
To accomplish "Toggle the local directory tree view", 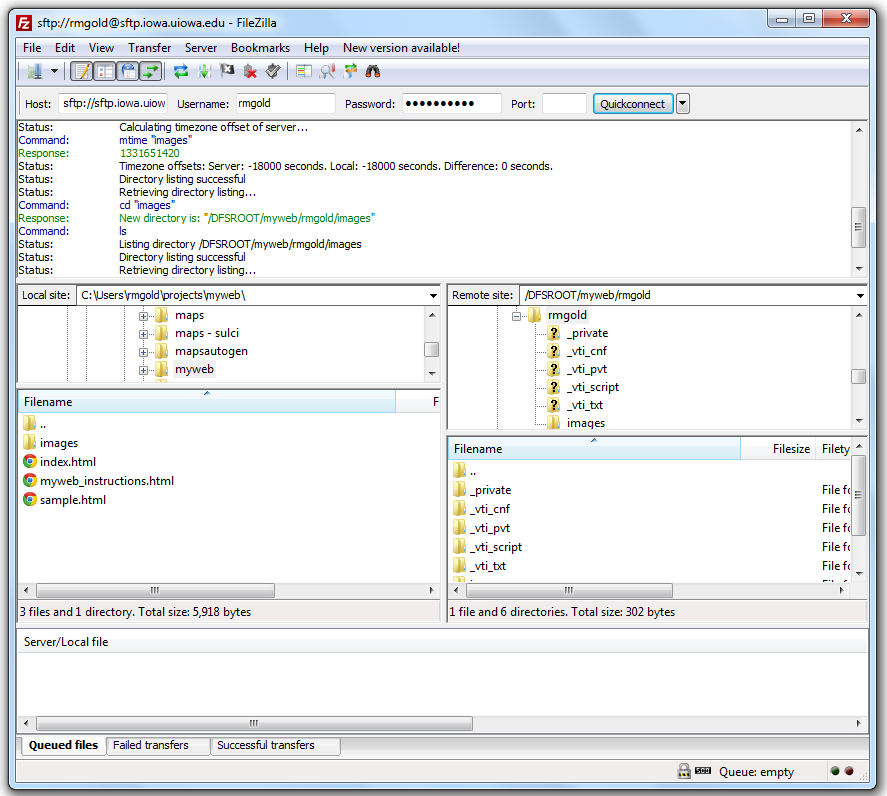I will coord(105,71).
